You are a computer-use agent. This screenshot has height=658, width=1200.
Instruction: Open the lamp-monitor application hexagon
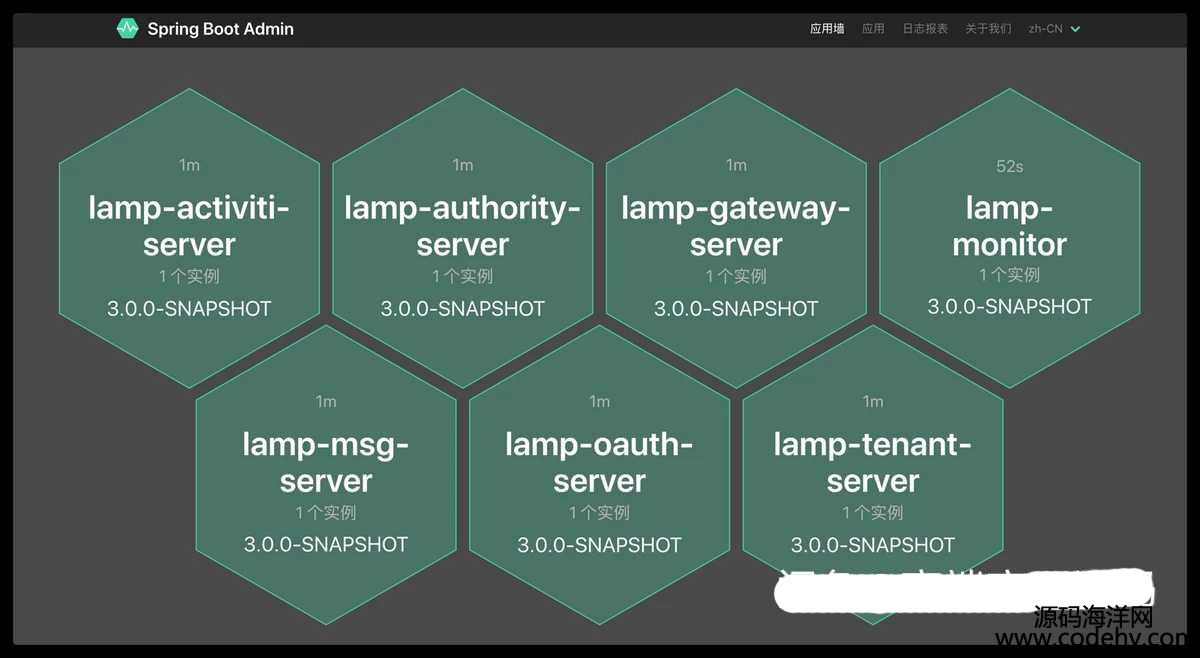tap(1010, 238)
